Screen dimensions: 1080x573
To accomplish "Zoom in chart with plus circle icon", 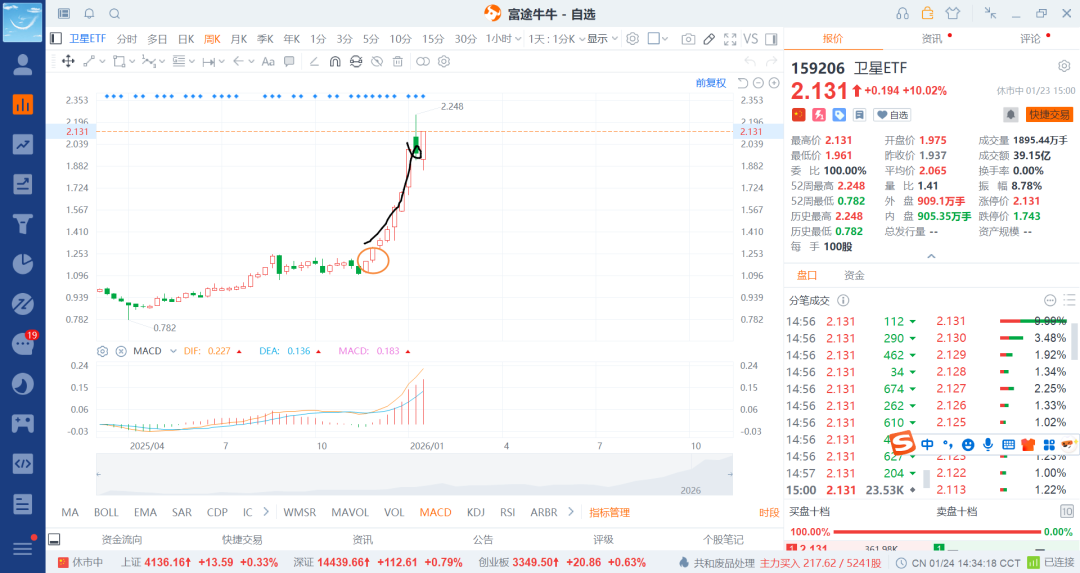I will (773, 83).
